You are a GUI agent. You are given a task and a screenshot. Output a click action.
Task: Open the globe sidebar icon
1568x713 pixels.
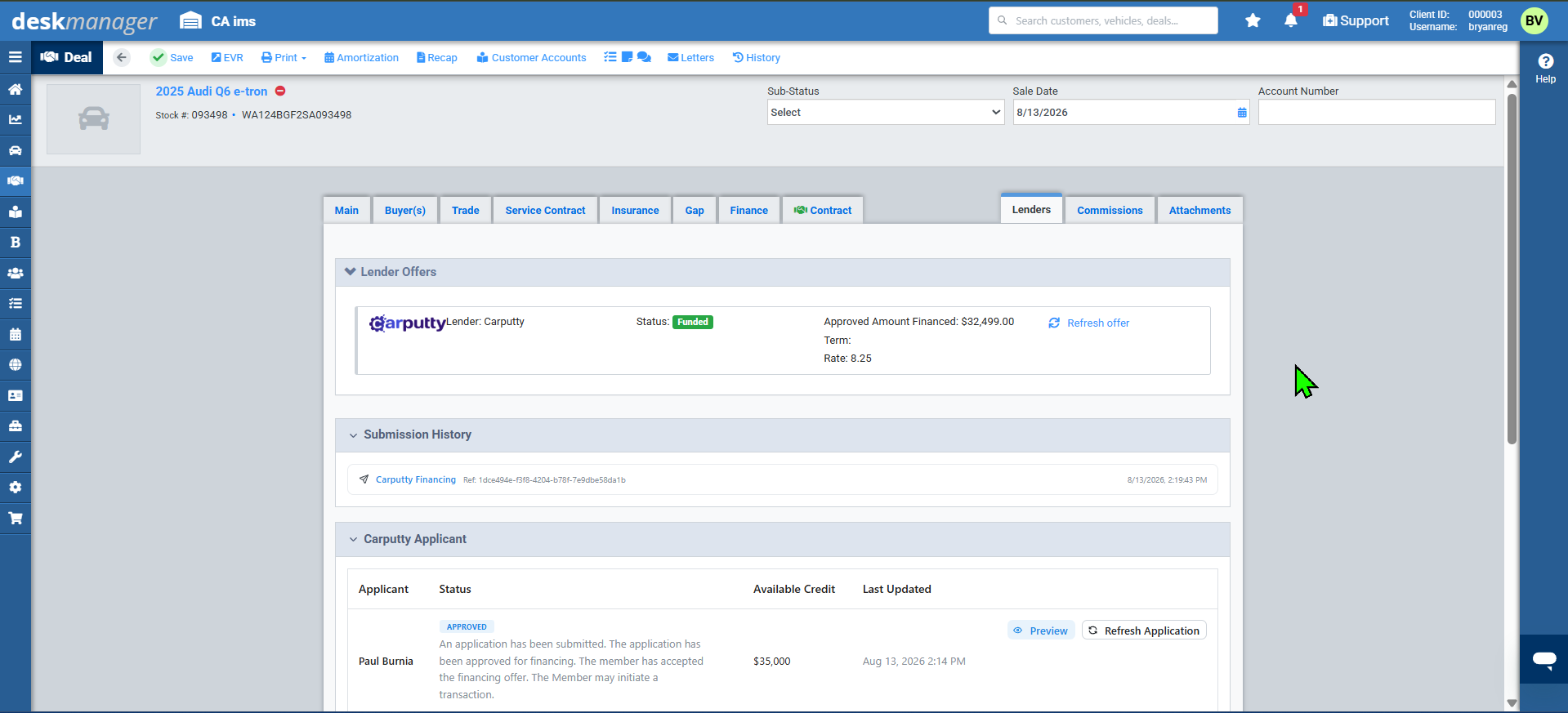click(x=15, y=364)
